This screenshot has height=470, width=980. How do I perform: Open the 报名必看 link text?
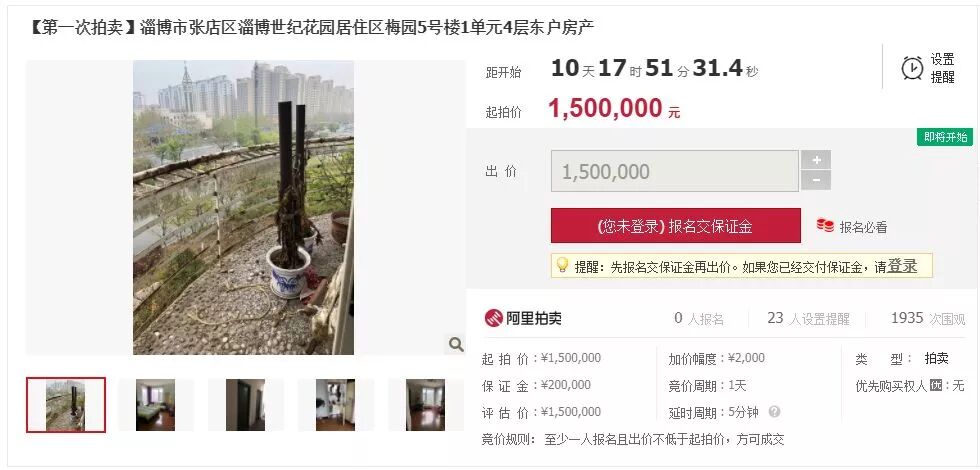coord(863,227)
